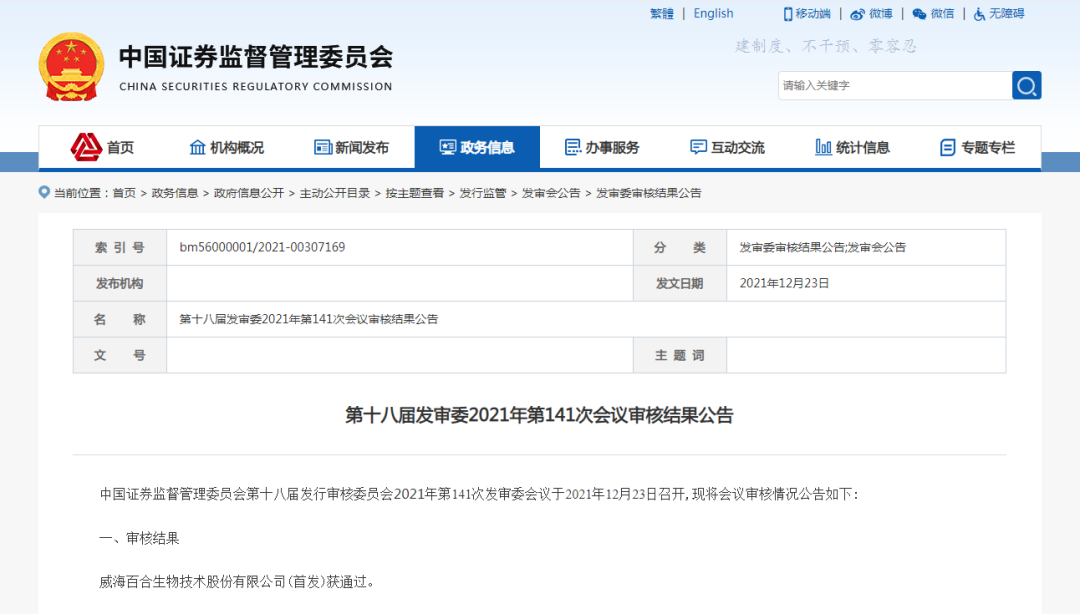The image size is (1080, 614).
Task: Click the English subtitle CHINA SECURITIES REGULATORY COMMISSION
Action: click(256, 87)
